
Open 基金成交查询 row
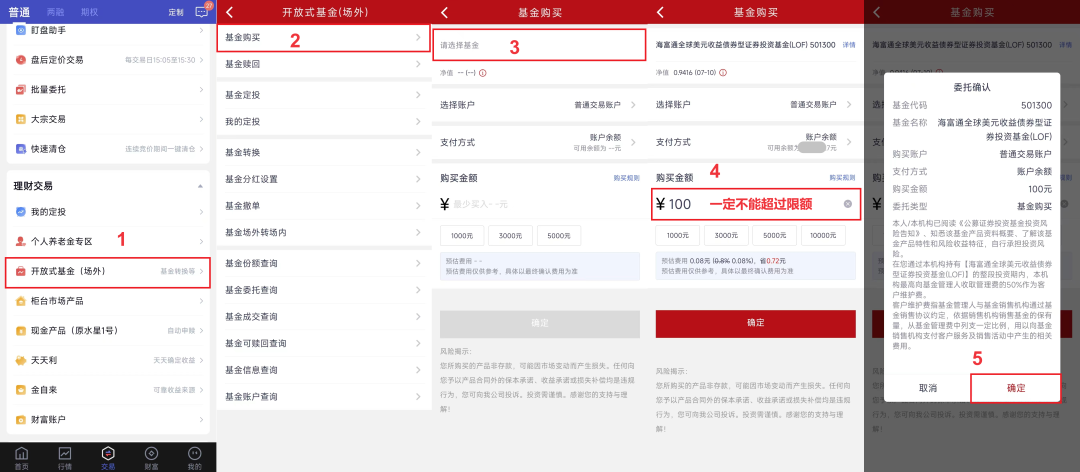324,317
